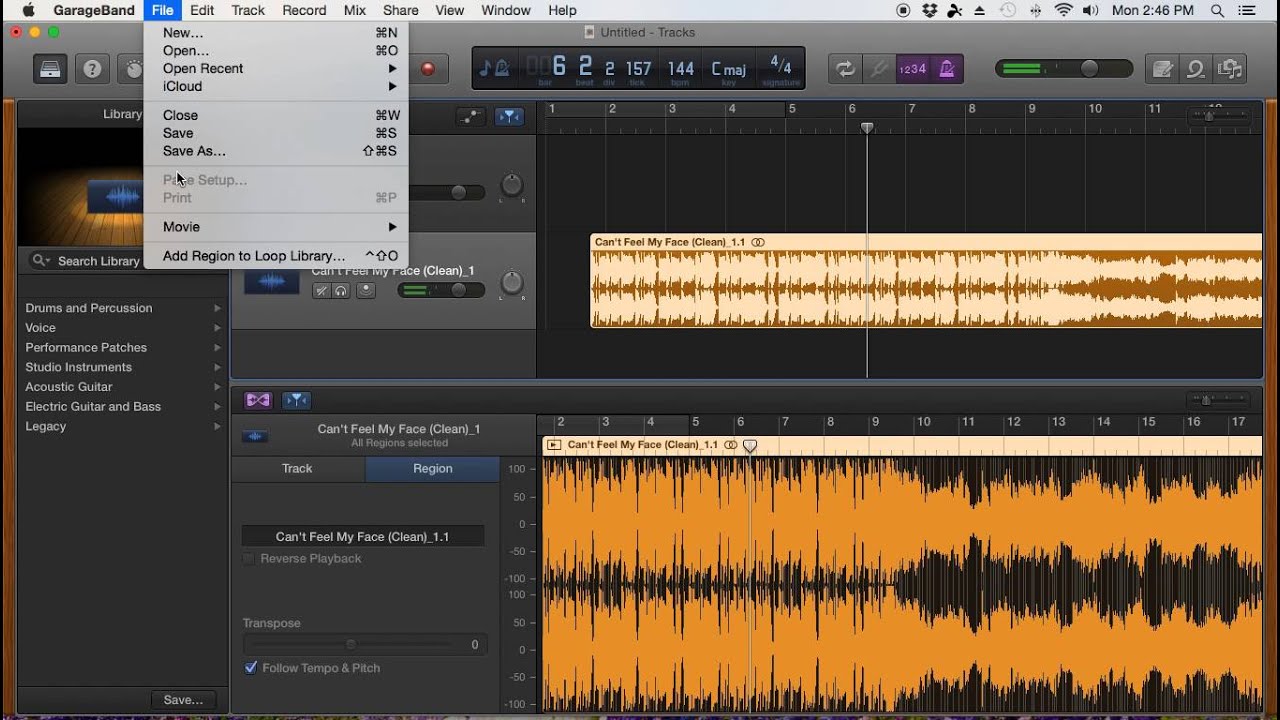Toggle the purple Metronome button
This screenshot has height=720, width=1280.
[947, 69]
